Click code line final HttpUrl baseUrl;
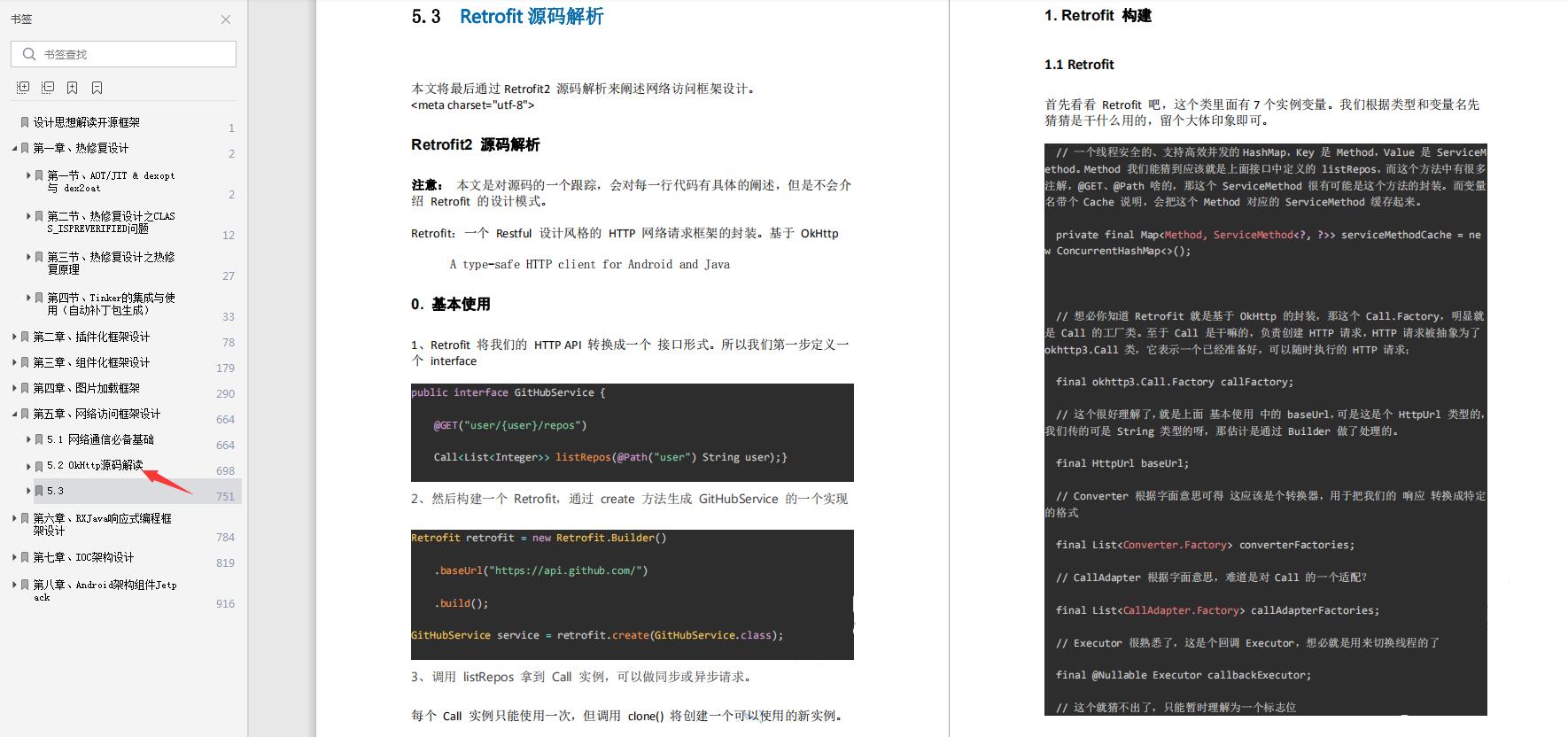The width and height of the screenshot is (1568, 737). [1122, 463]
